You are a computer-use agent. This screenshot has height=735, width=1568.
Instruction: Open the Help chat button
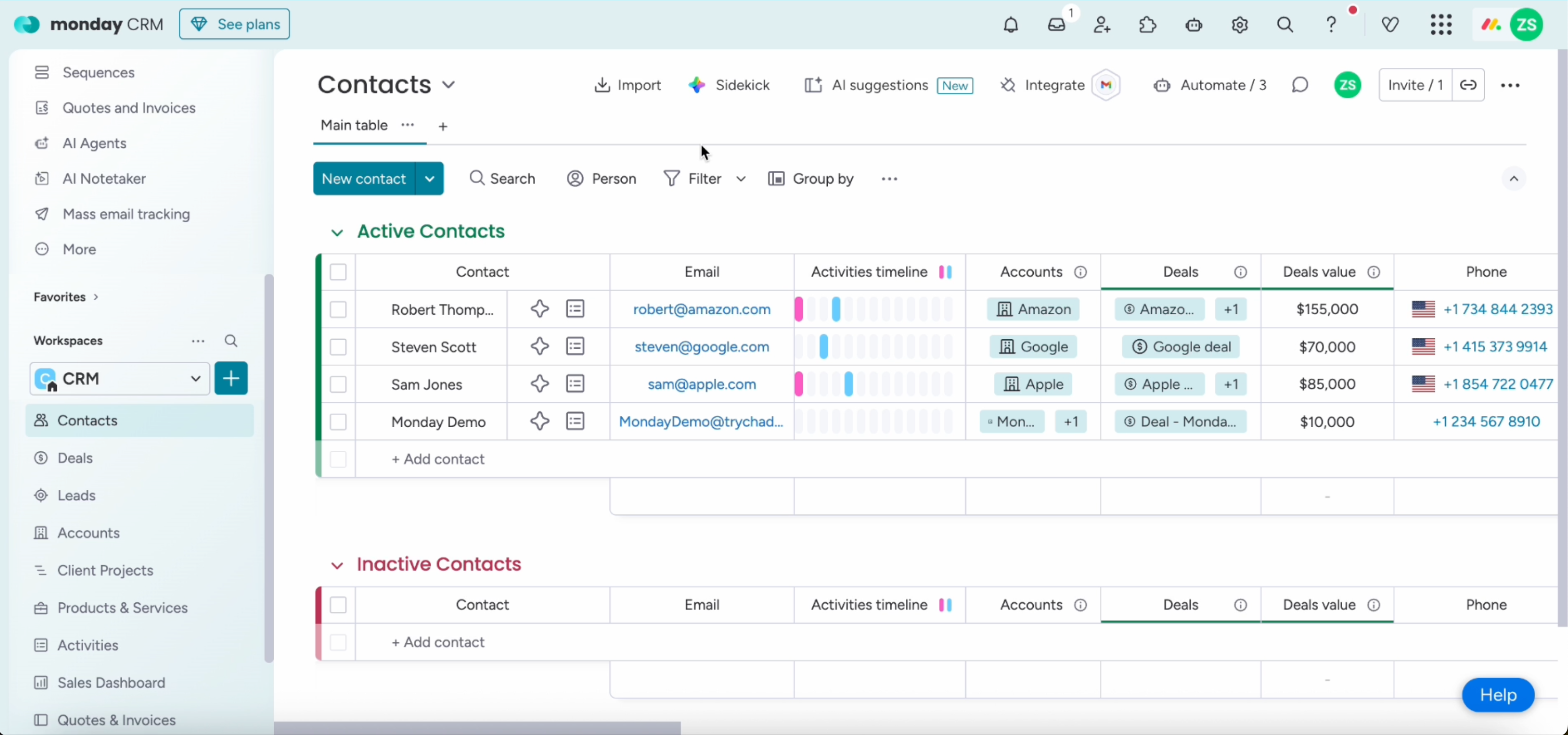click(1498, 695)
